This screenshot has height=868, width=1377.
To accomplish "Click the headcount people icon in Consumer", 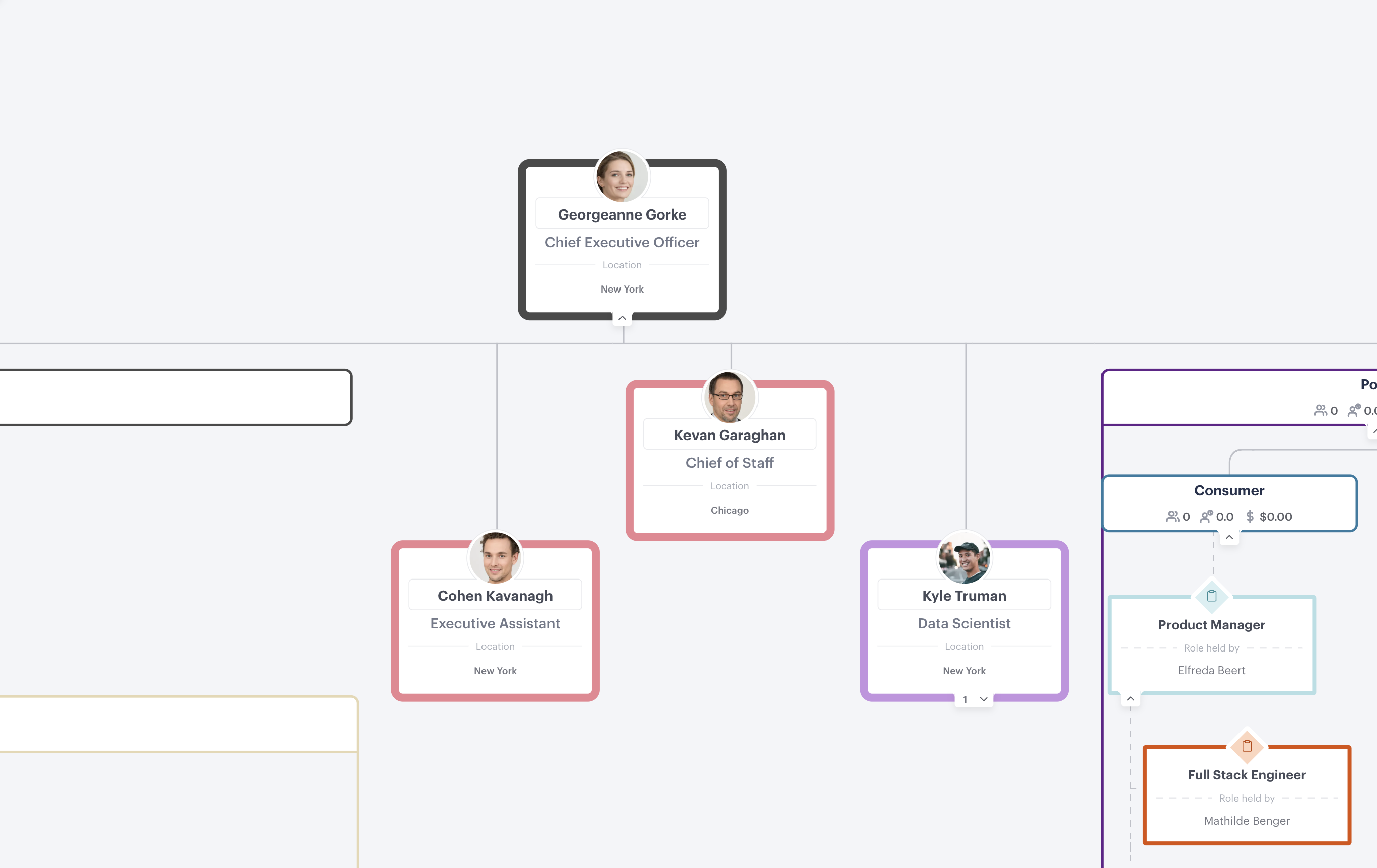I will pos(1173,517).
